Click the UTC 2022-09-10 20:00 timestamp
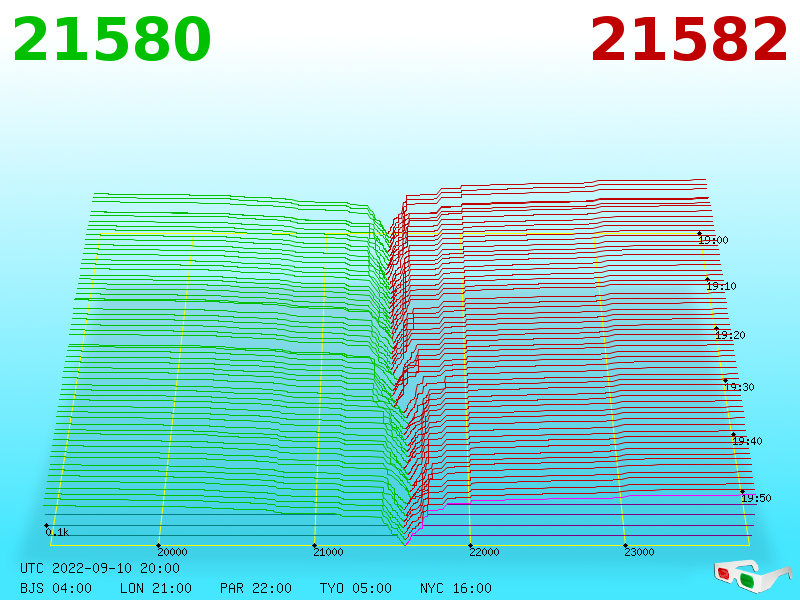 (x=100, y=568)
